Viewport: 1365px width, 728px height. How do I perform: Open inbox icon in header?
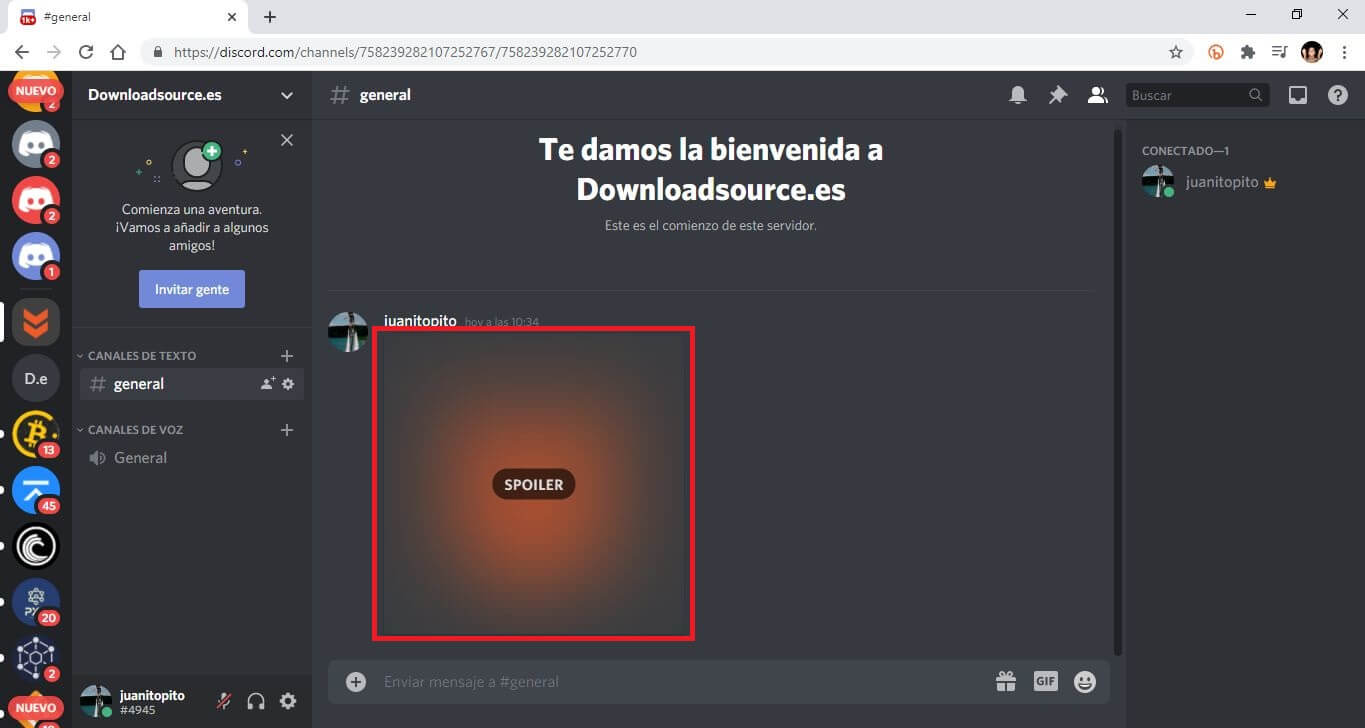point(1298,95)
